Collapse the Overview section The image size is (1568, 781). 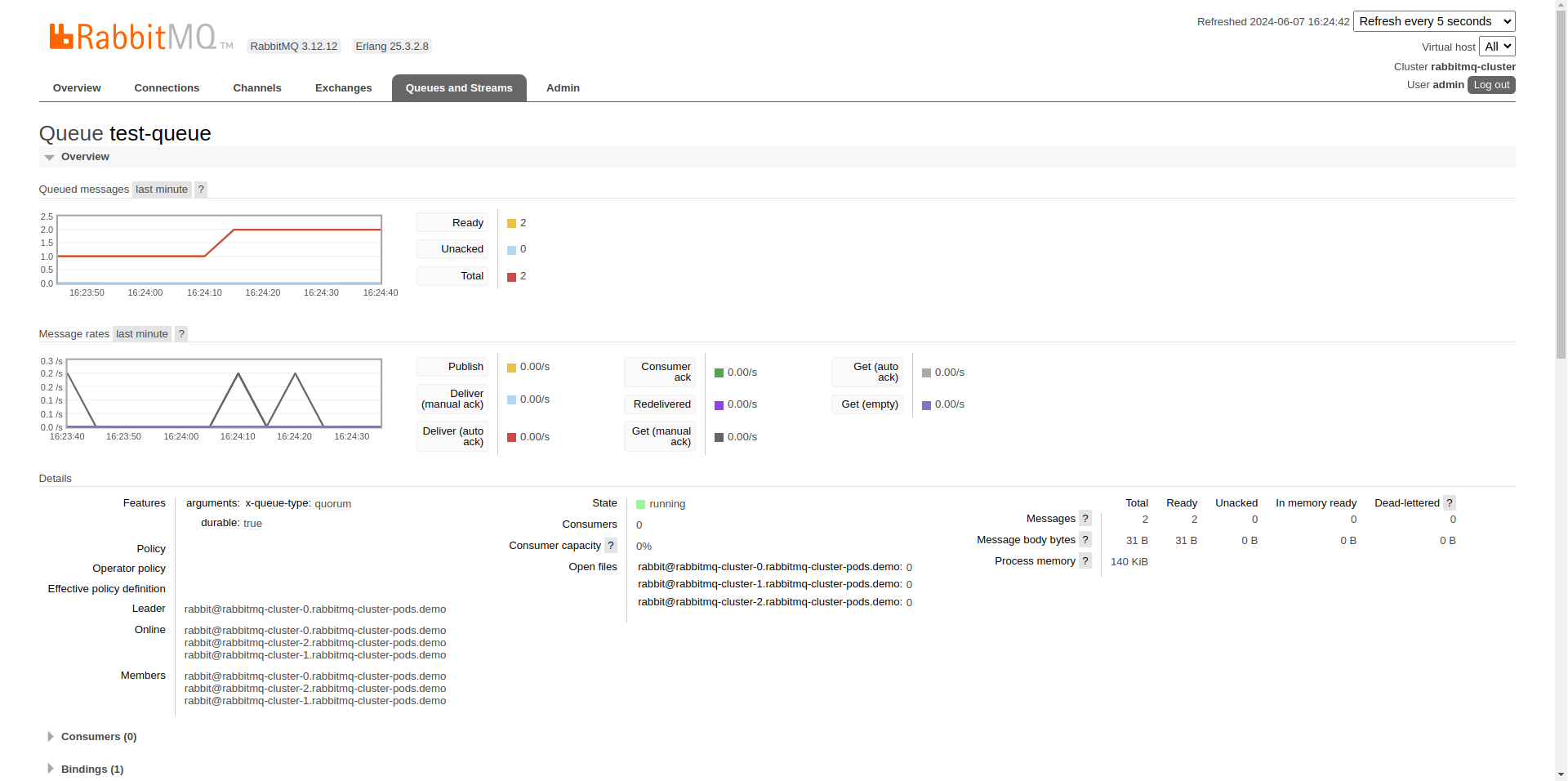(x=84, y=157)
